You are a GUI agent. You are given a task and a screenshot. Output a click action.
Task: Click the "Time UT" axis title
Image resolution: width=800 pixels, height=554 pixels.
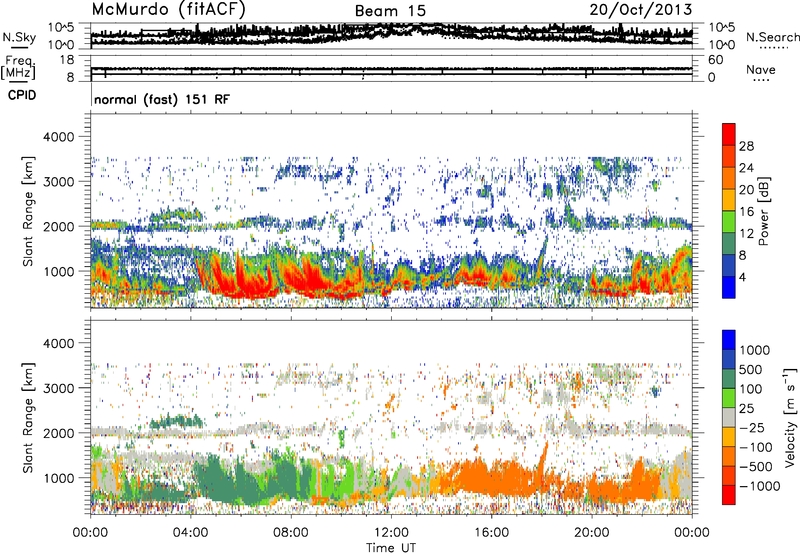[391, 548]
